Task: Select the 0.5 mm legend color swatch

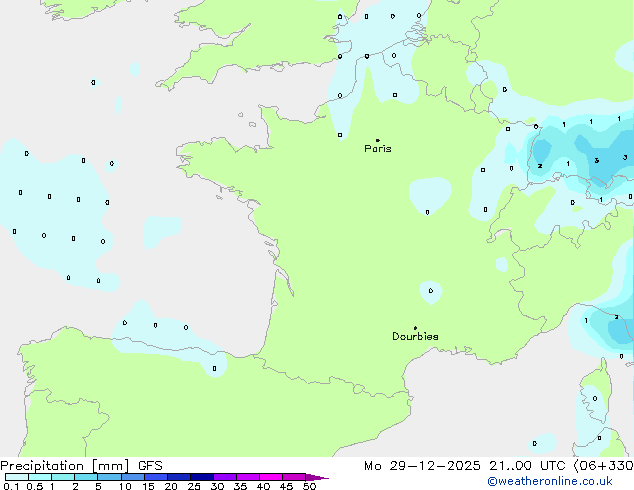Action: [x=40, y=477]
